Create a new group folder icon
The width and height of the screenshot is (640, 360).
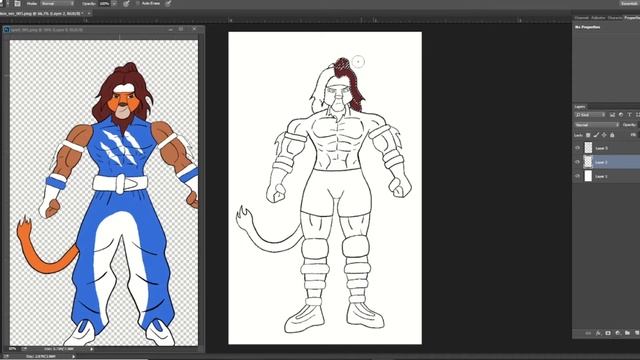[627, 333]
